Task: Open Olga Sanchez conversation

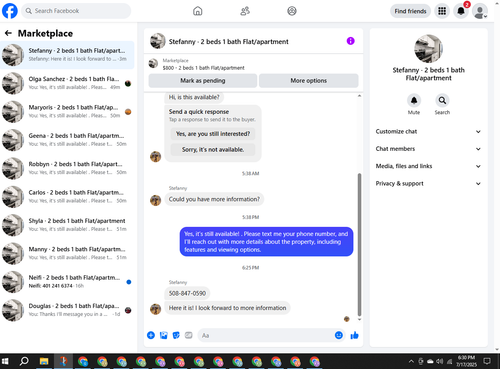Action: coord(67,83)
